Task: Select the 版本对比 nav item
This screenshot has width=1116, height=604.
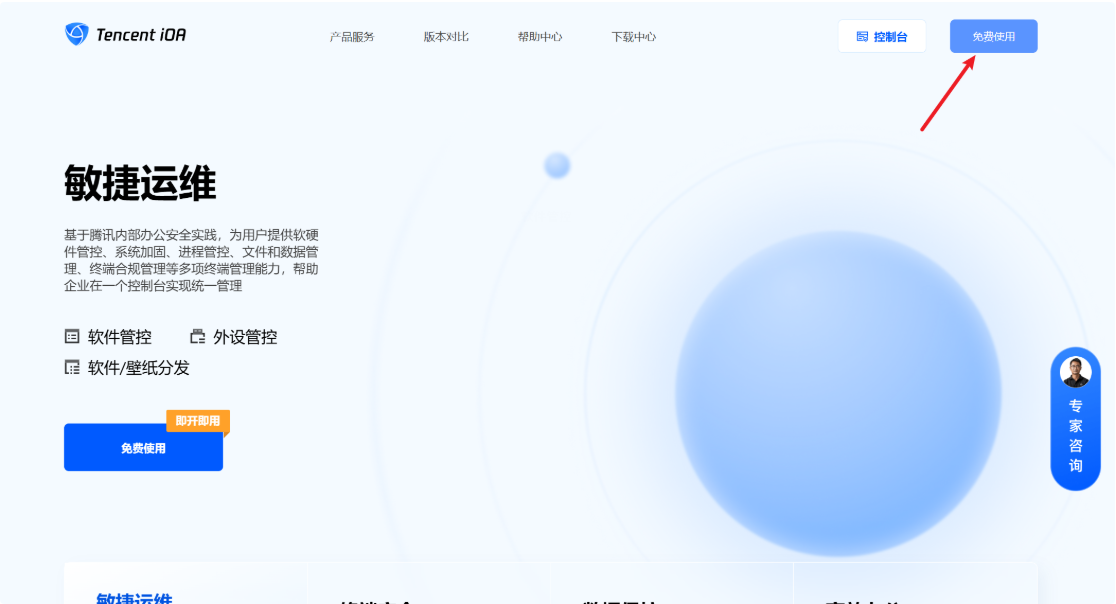Action: (444, 36)
